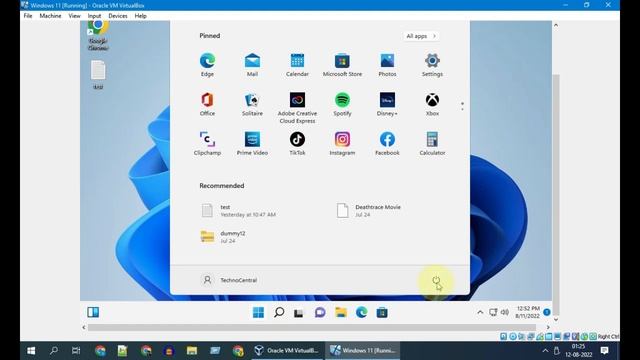Switch to Oracle VM VirtualBox taskbar item
The height and width of the screenshot is (360, 640).
click(x=286, y=351)
